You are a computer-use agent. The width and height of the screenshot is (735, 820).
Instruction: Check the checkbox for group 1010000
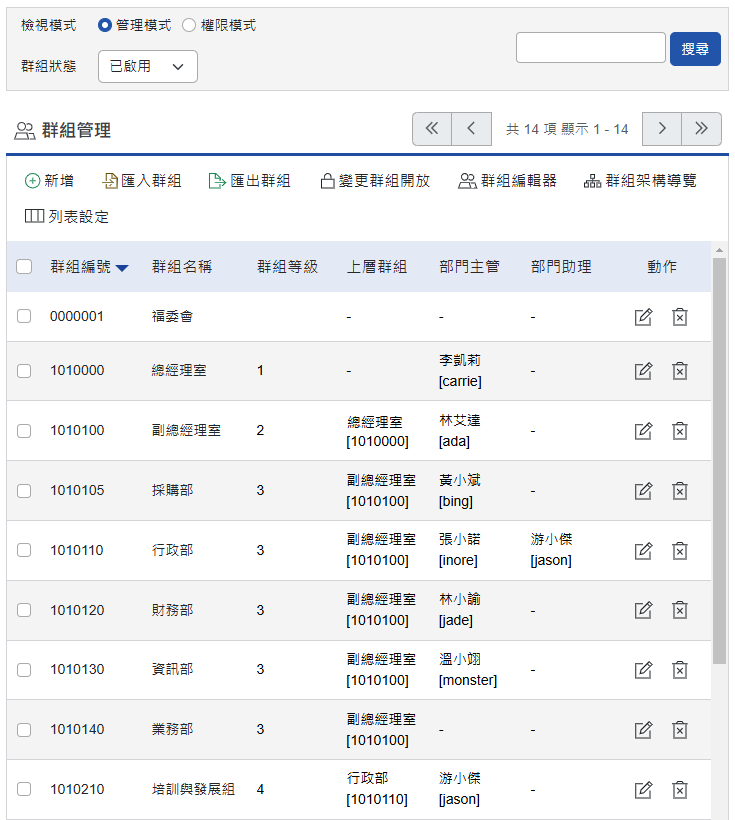(x=24, y=370)
